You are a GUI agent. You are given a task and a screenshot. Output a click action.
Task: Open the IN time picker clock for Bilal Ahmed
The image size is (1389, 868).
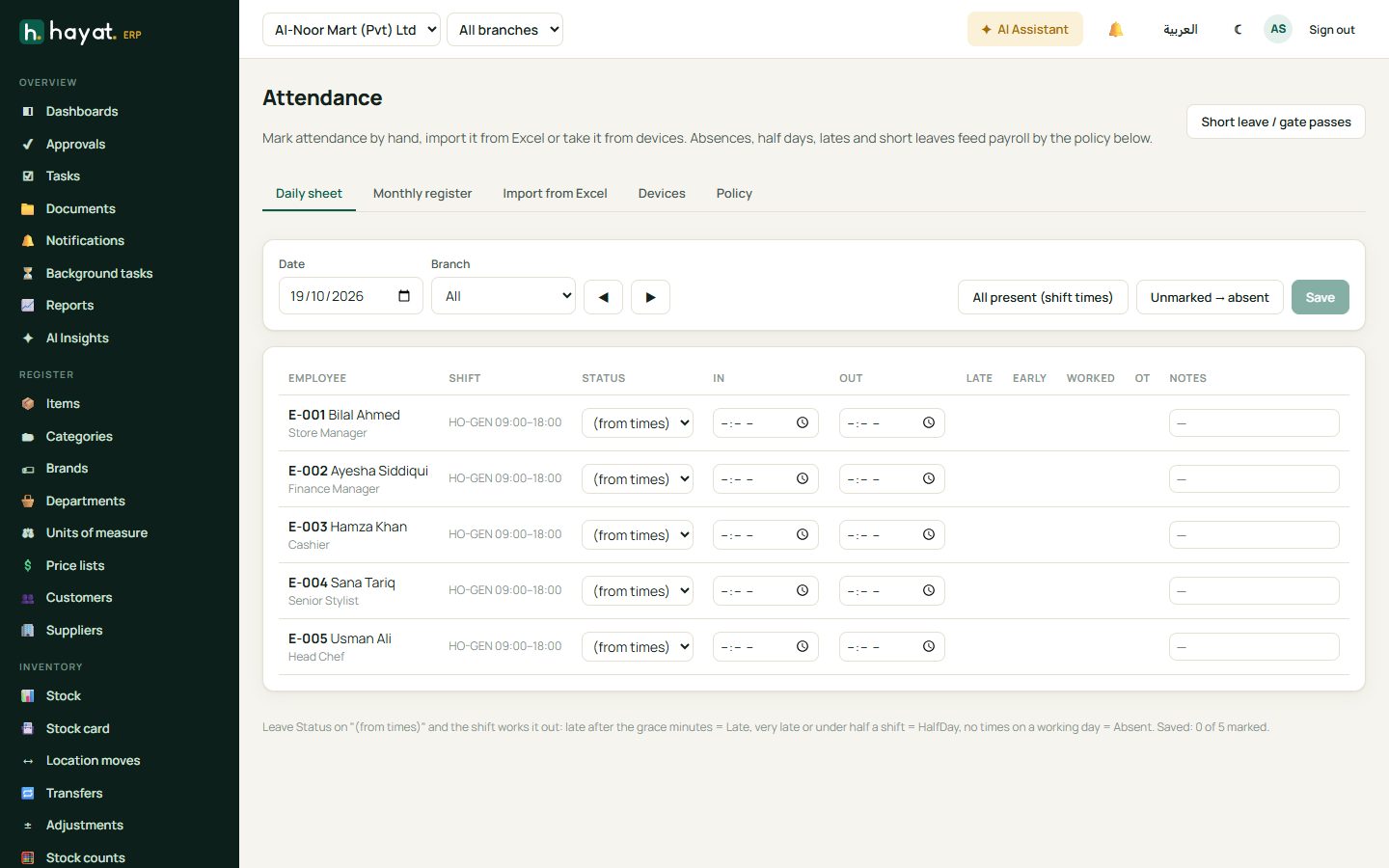[x=803, y=422]
